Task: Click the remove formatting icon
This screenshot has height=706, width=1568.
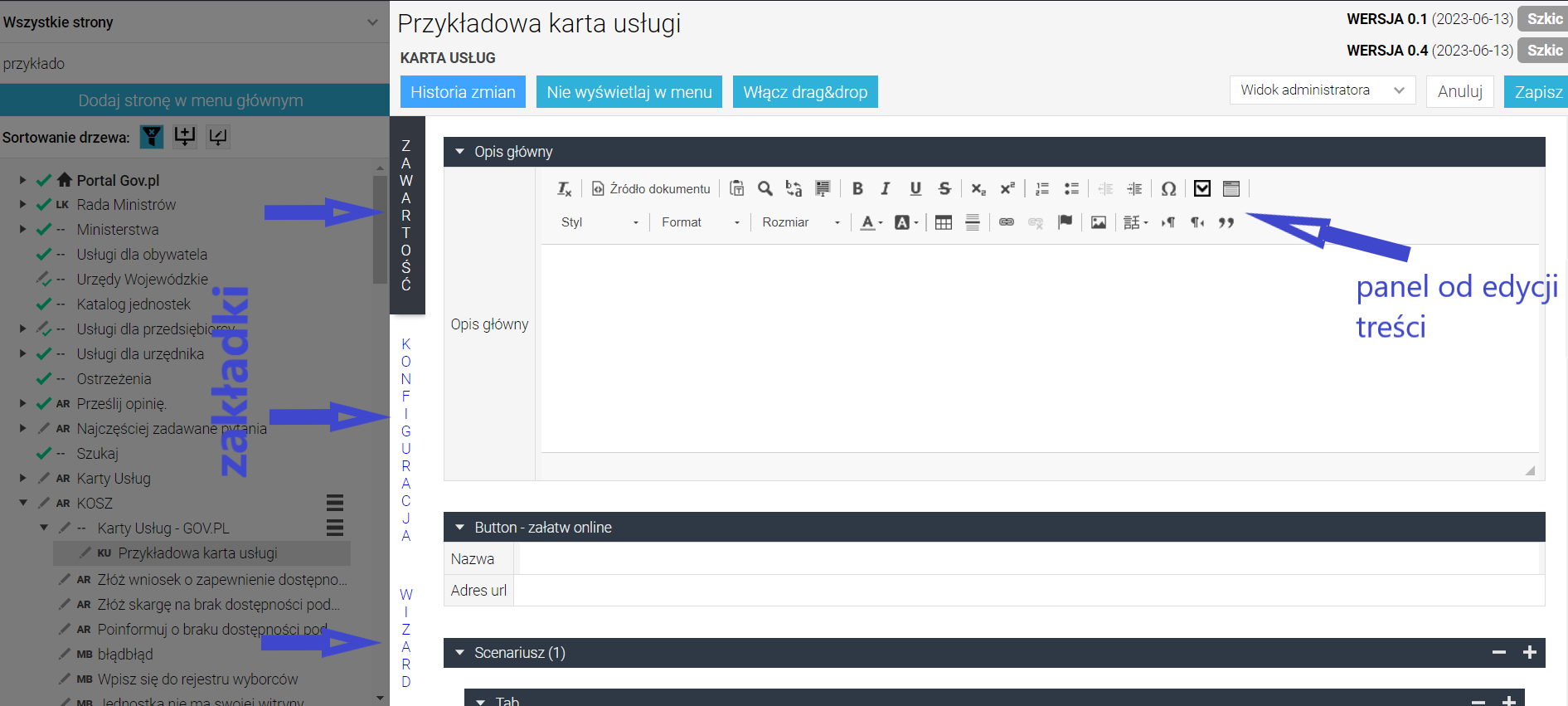Action: (564, 189)
